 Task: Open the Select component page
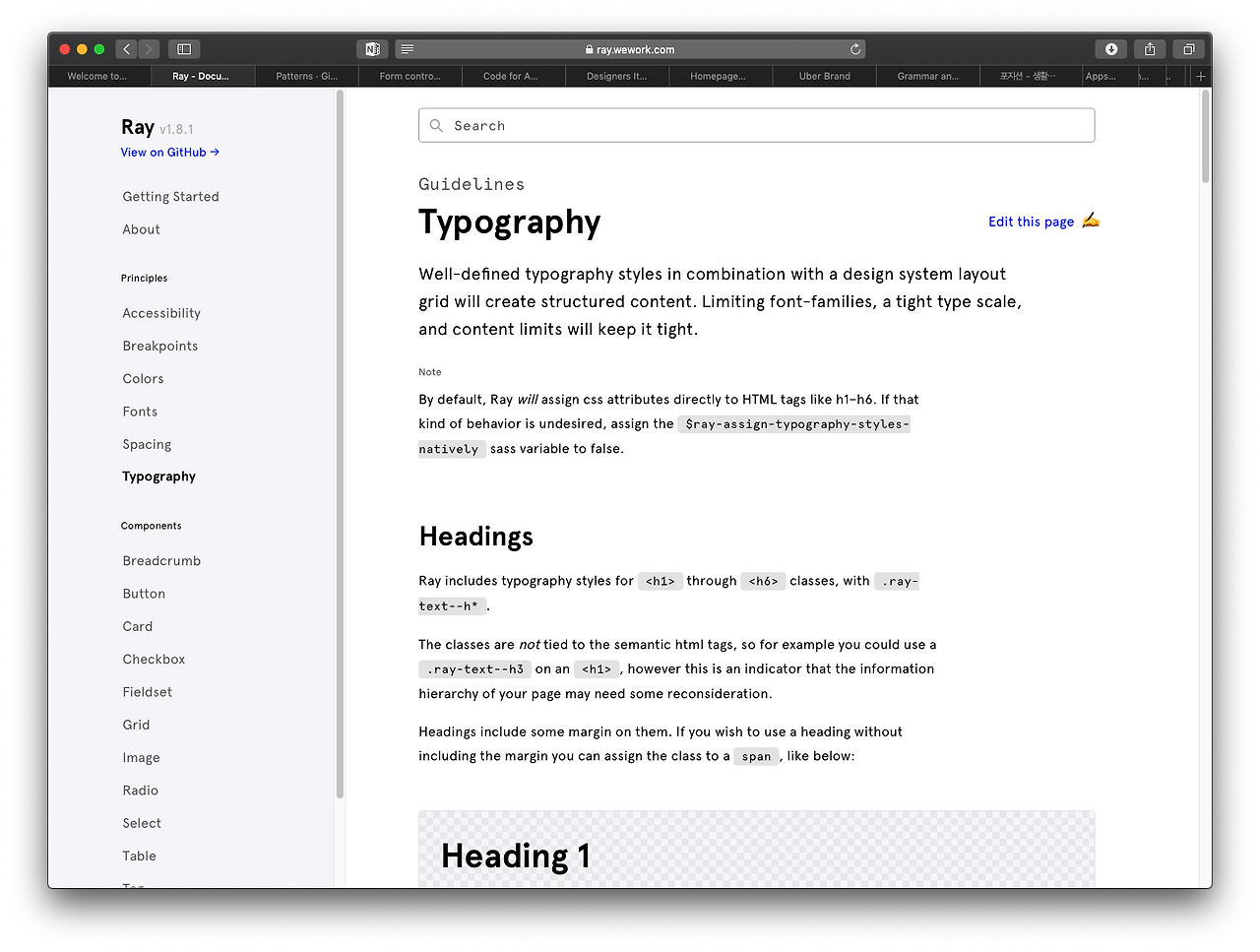(x=142, y=823)
